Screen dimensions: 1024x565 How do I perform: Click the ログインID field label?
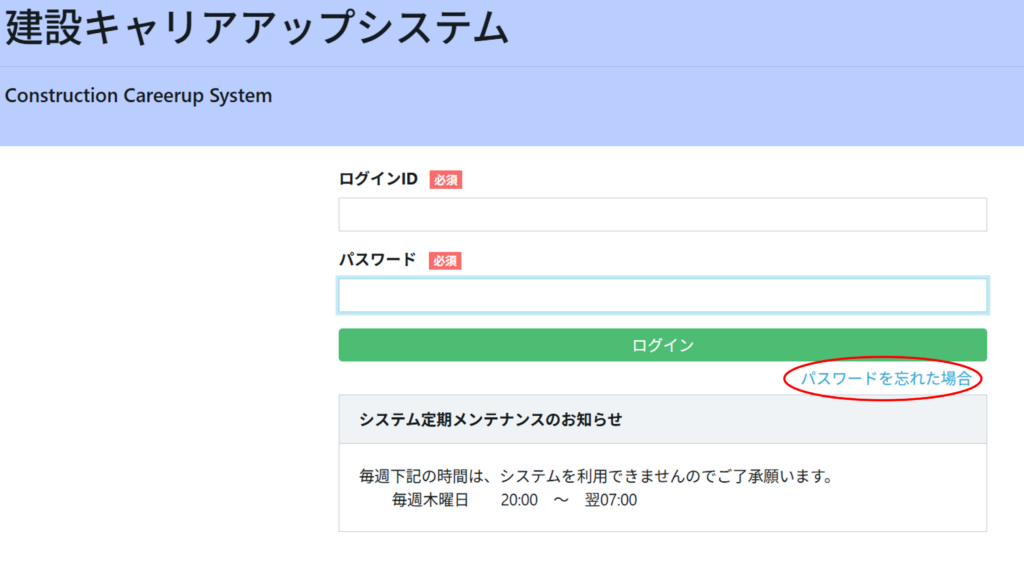point(378,179)
